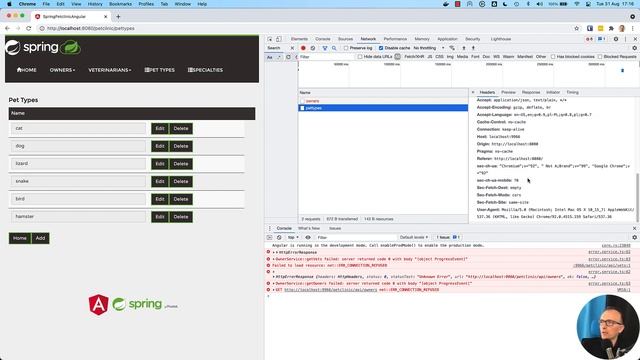Clear the console output
This screenshot has height=360, width=640.
pyautogui.click(x=279, y=238)
